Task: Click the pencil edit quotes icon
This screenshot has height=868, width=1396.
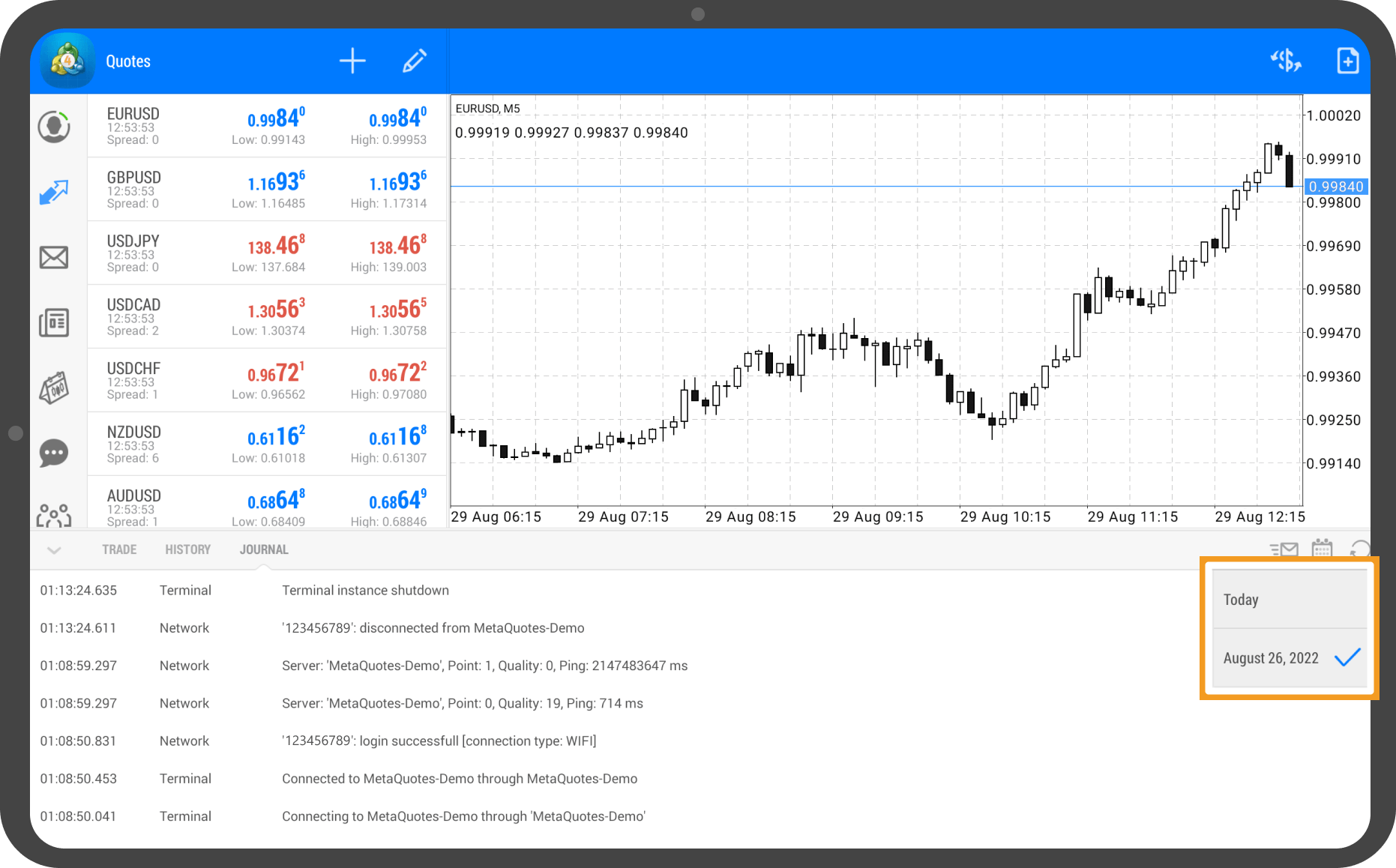Action: [414, 61]
